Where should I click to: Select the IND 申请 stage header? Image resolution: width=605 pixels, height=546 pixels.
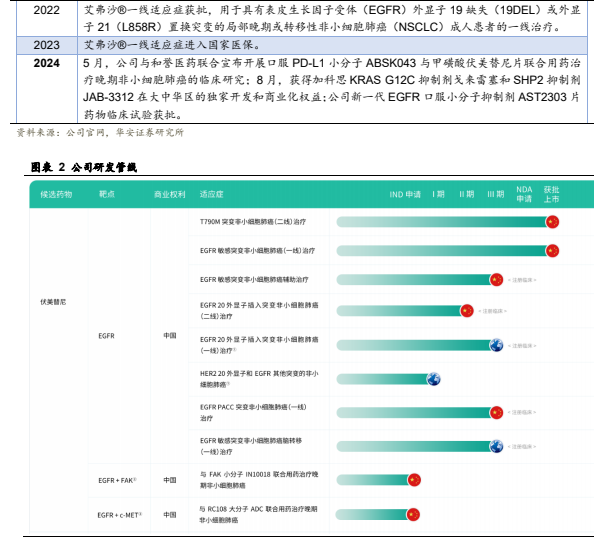(405, 194)
